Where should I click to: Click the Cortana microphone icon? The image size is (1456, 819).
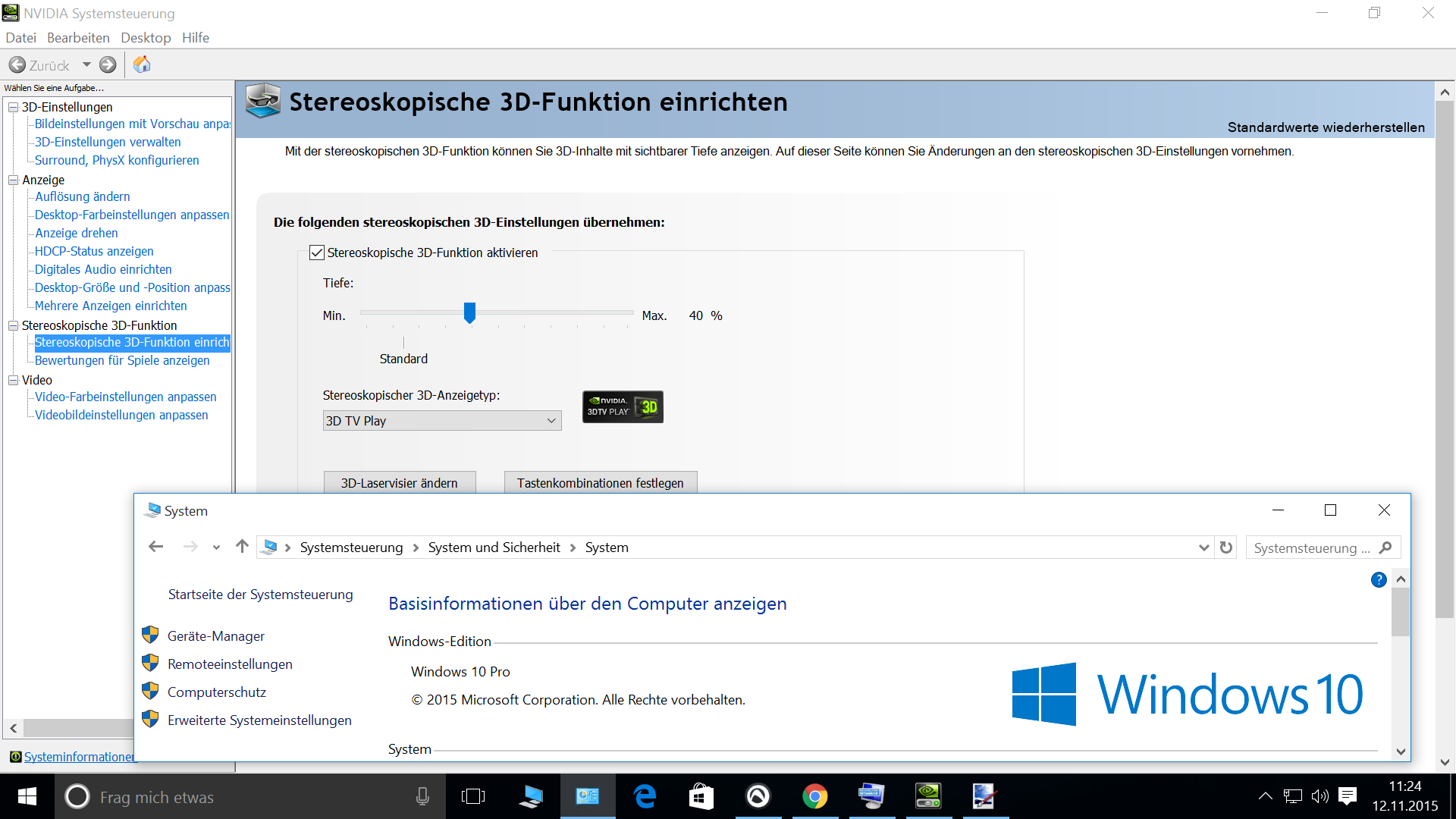pos(422,796)
